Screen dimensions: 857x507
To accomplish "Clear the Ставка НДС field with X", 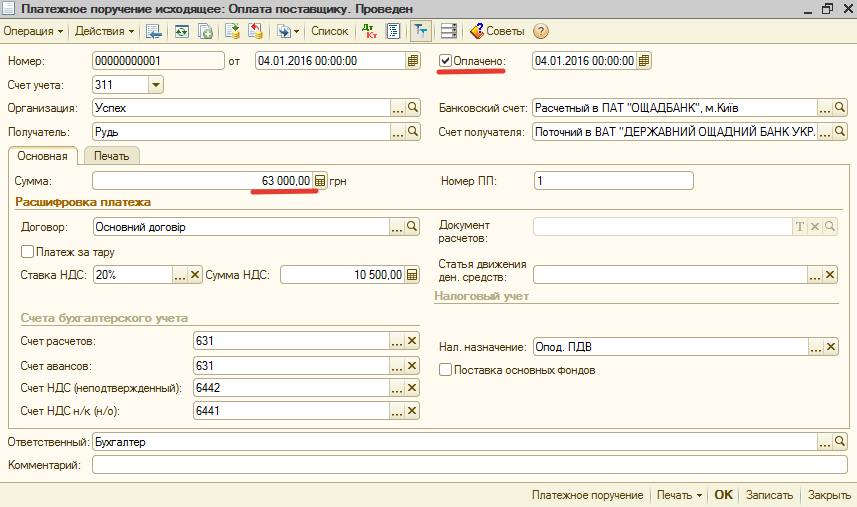I will [195, 275].
